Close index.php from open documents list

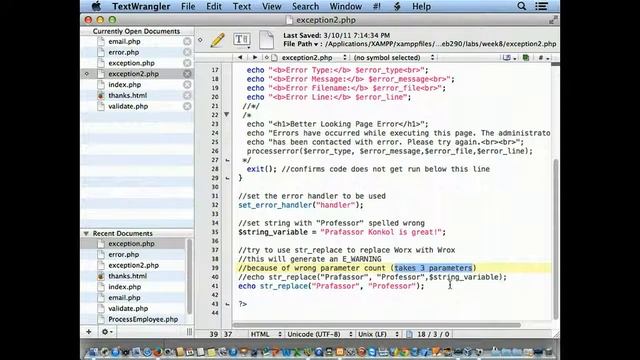187,84
